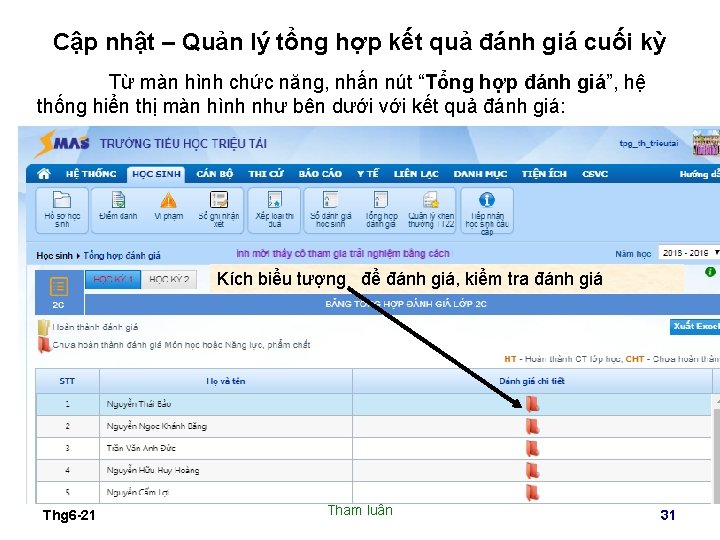The image size is (720, 540).
Task: Open the Năm học year dropdown
Action: pos(689,253)
